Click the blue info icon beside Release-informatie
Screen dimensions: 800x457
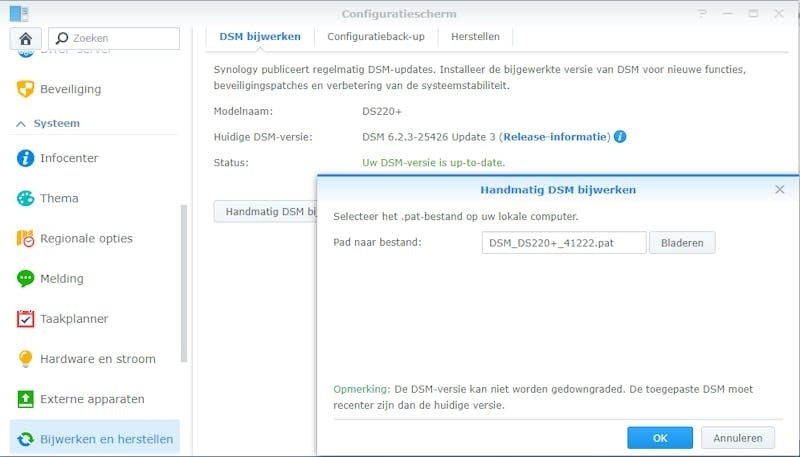click(620, 137)
